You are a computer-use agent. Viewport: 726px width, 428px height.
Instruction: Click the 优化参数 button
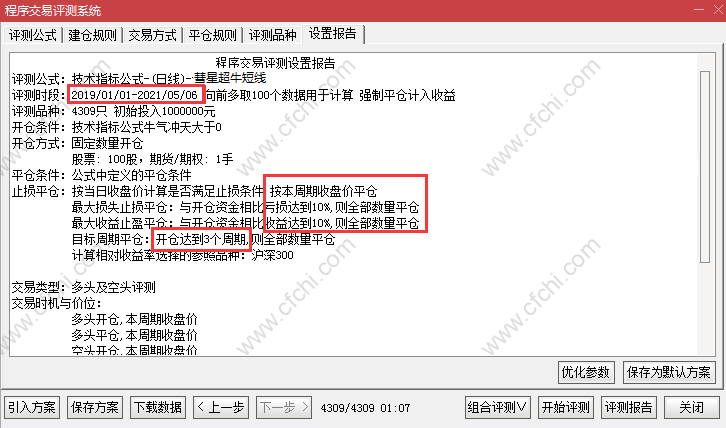coord(586,372)
